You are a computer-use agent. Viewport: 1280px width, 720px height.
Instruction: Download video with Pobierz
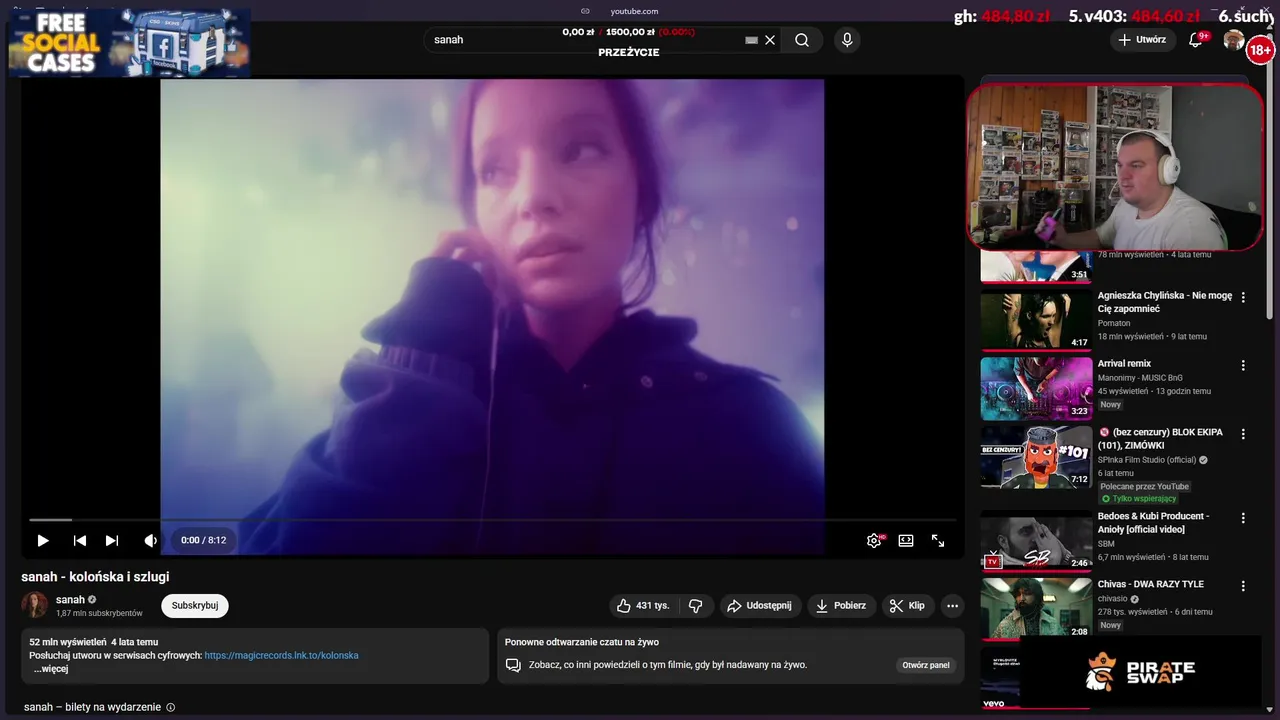point(841,606)
